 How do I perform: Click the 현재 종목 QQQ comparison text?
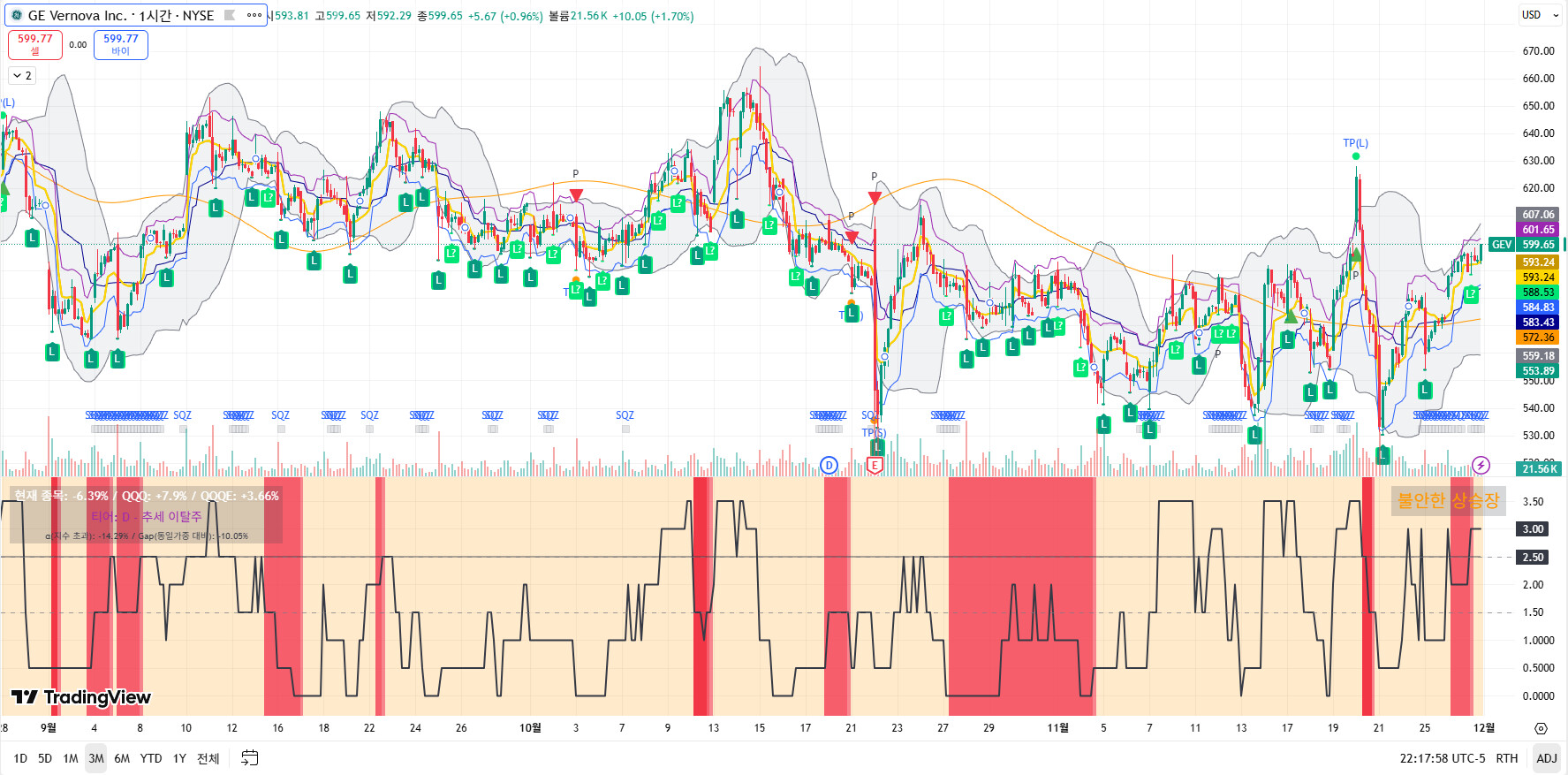coord(147,496)
